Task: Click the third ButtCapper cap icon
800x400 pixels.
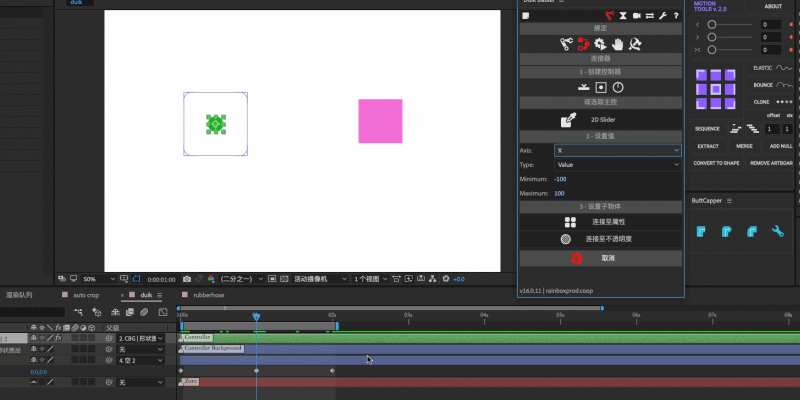Action: tap(752, 232)
